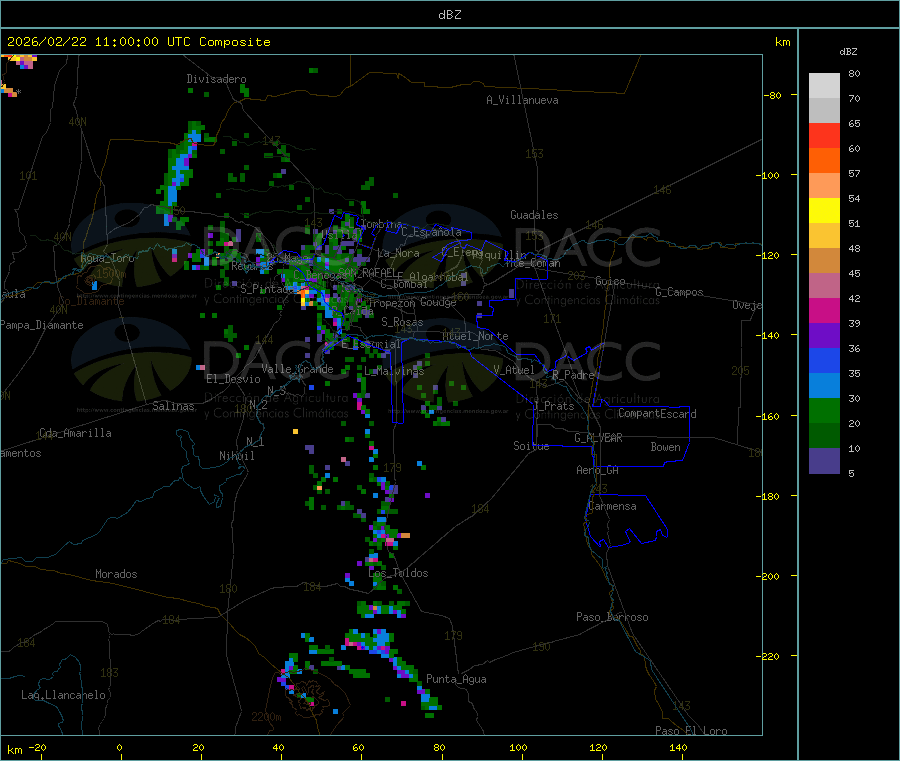Click the G_Campos label
900x761 pixels.
(680, 292)
